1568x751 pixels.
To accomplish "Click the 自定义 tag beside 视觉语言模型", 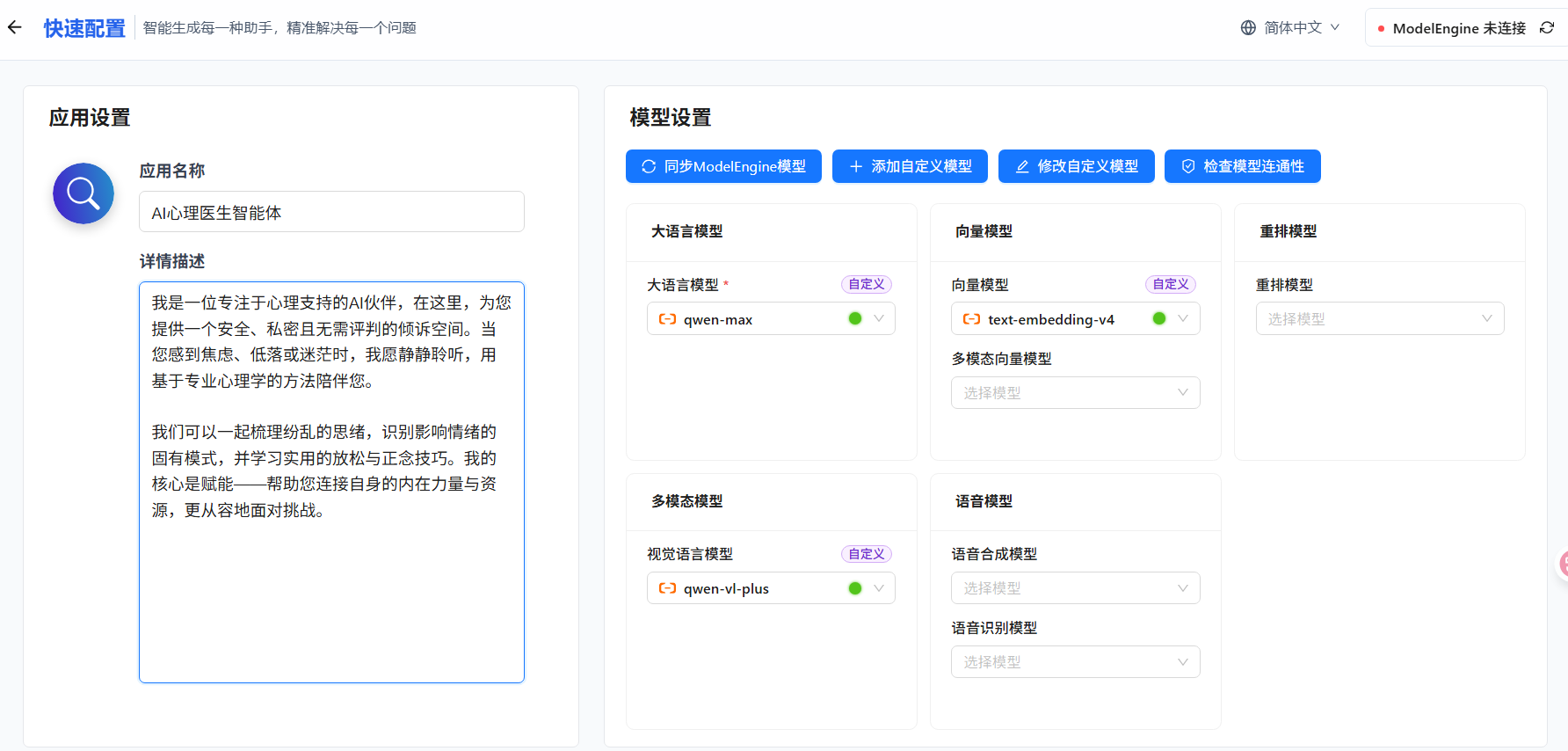I will (867, 554).
